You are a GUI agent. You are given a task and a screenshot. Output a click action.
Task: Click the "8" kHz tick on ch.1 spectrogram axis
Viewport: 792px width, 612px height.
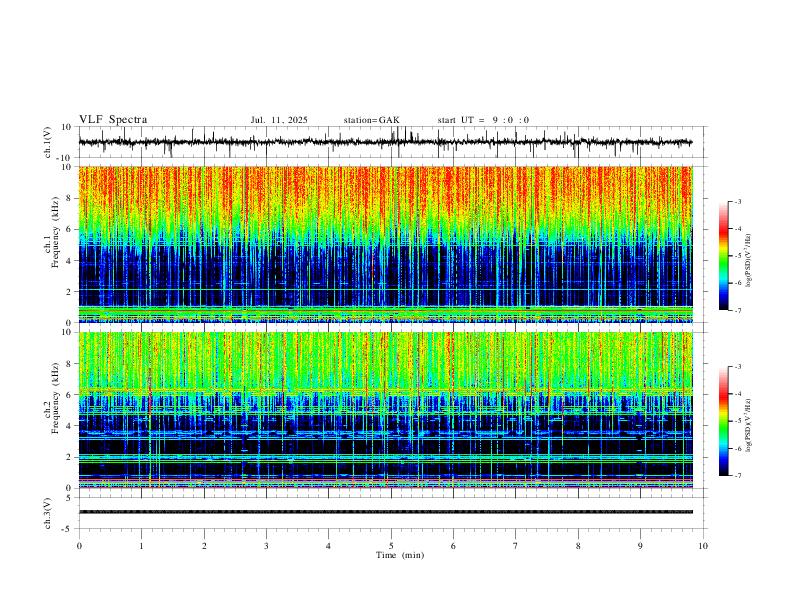(70, 198)
